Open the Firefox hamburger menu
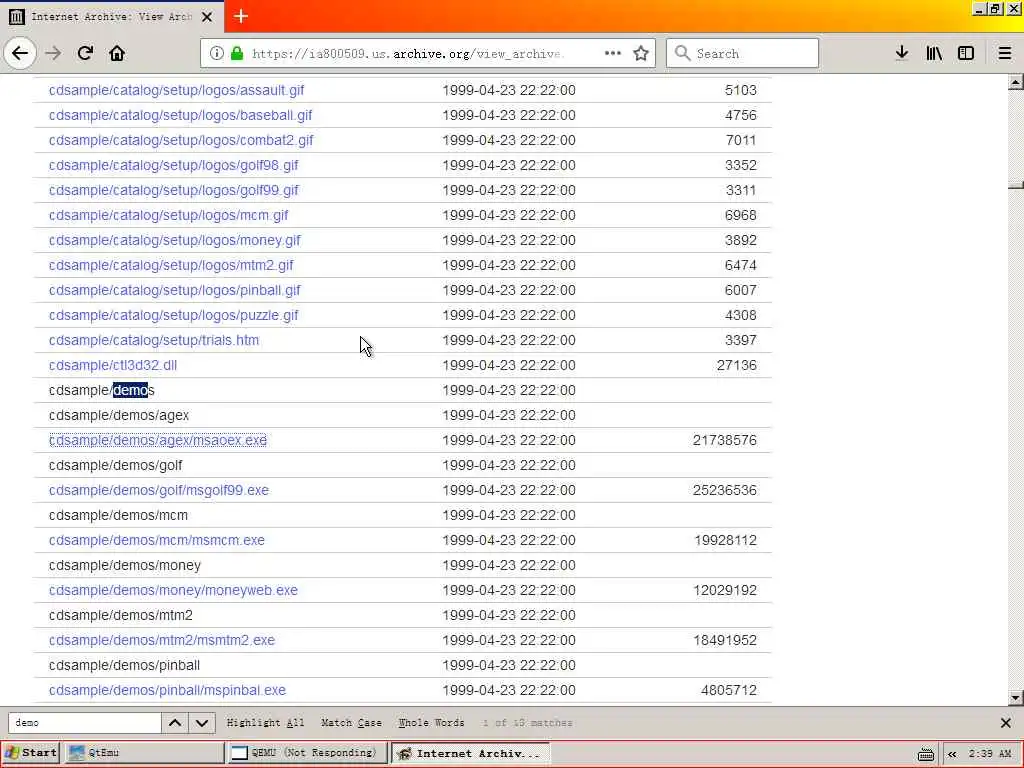 tap(1004, 53)
